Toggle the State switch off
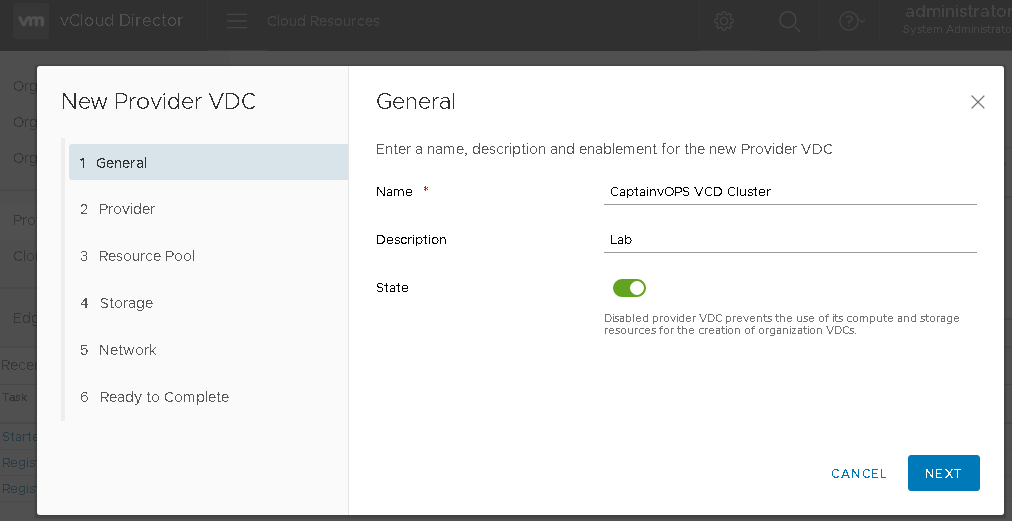1012x521 pixels. 629,288
